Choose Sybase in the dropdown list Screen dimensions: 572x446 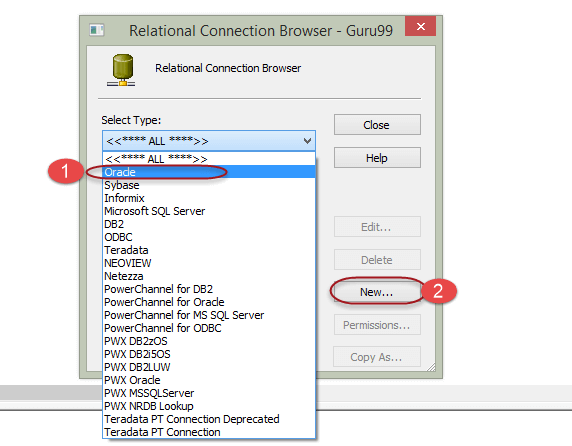pyautogui.click(x=209, y=185)
